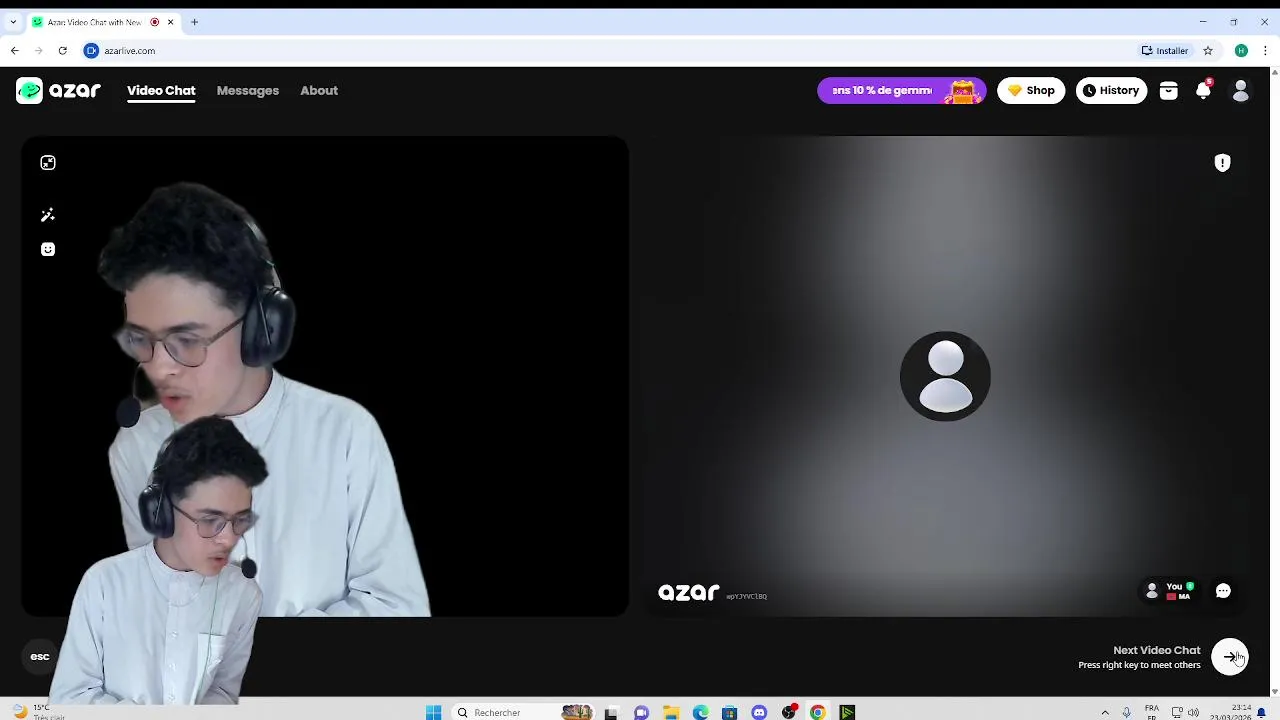Open the face sticker icon
Viewport: 1280px width, 720px height.
click(48, 249)
